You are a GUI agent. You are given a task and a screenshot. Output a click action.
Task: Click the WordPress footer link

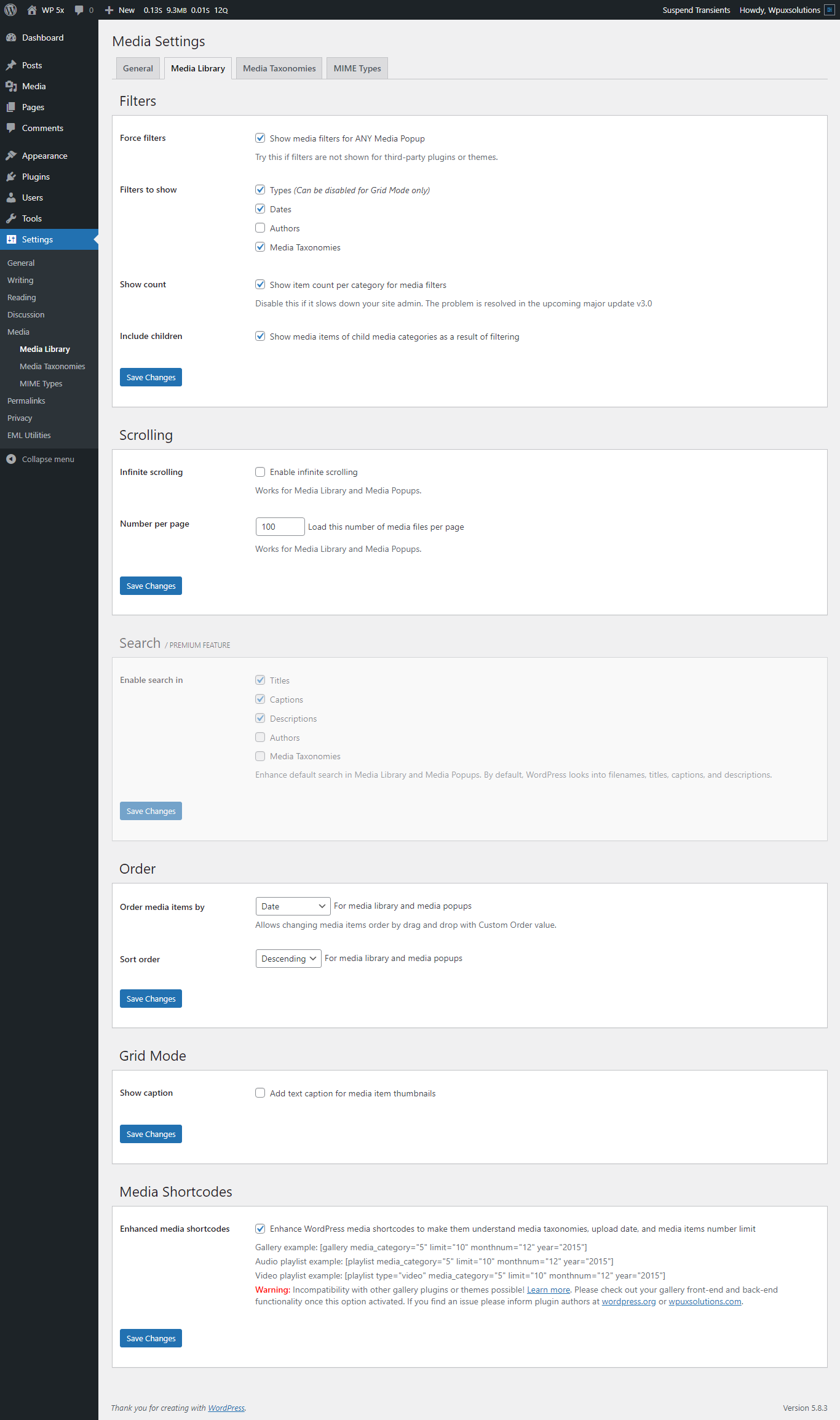226,1408
